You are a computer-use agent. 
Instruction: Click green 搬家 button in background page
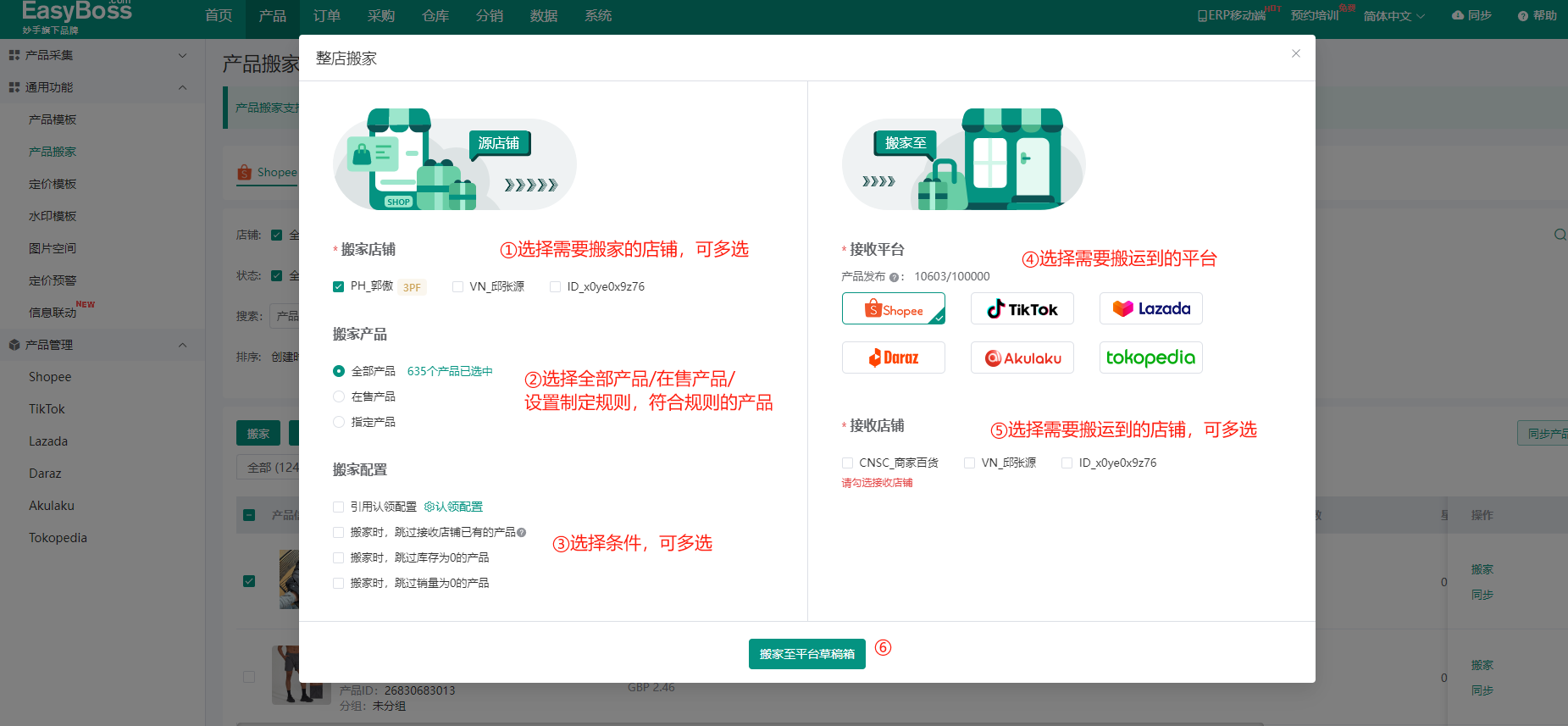pyautogui.click(x=258, y=433)
